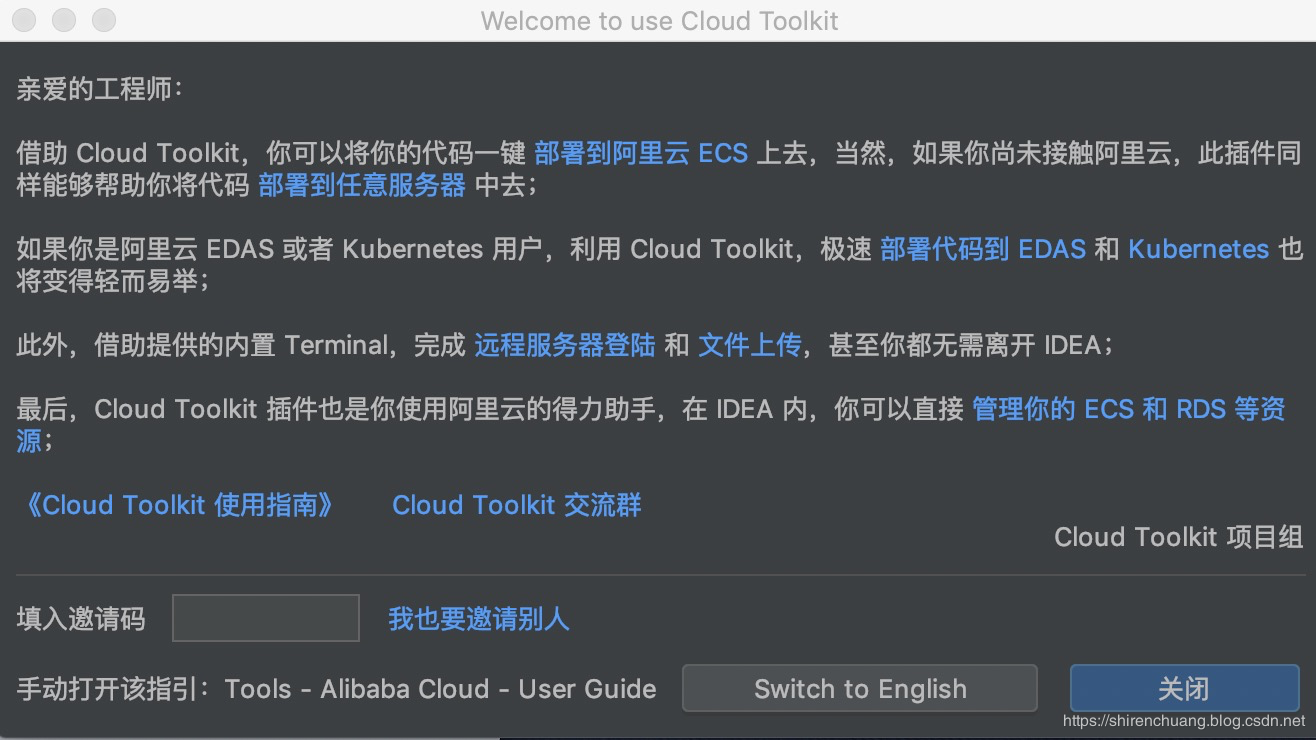Click the Cloud Toolkit 项目组 signature text

(x=1179, y=537)
